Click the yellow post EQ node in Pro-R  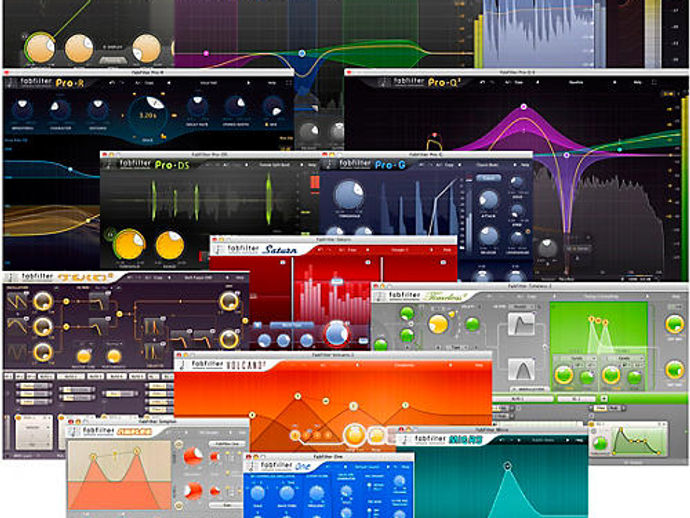88,220
